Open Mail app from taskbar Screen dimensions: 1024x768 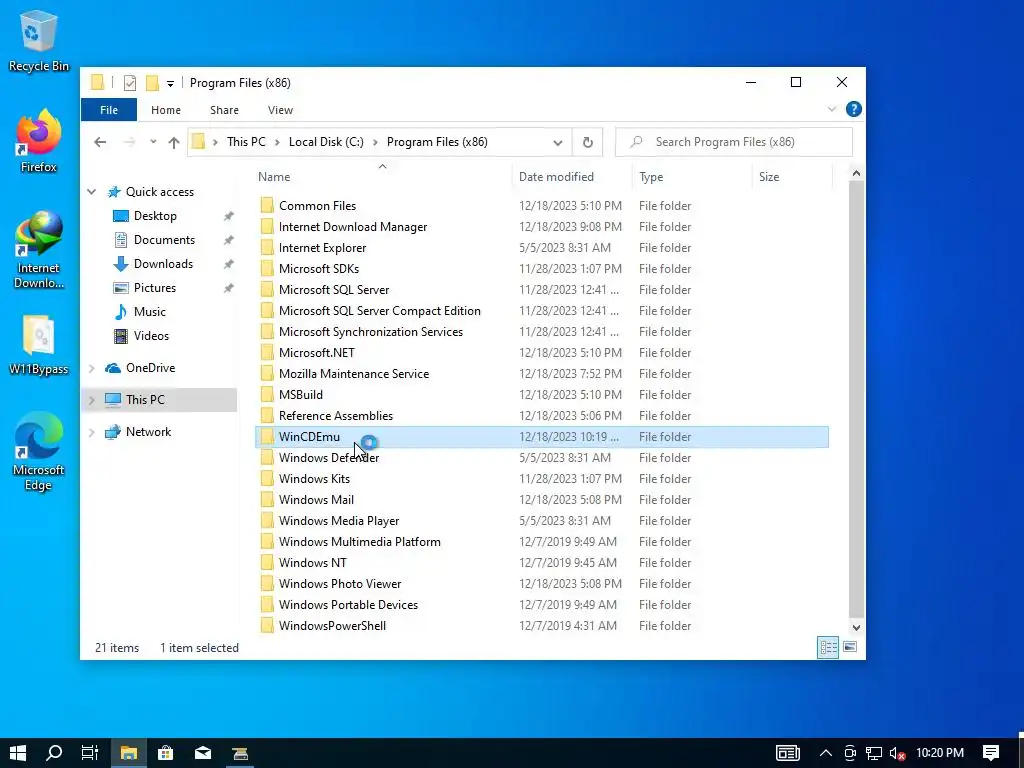[203, 753]
